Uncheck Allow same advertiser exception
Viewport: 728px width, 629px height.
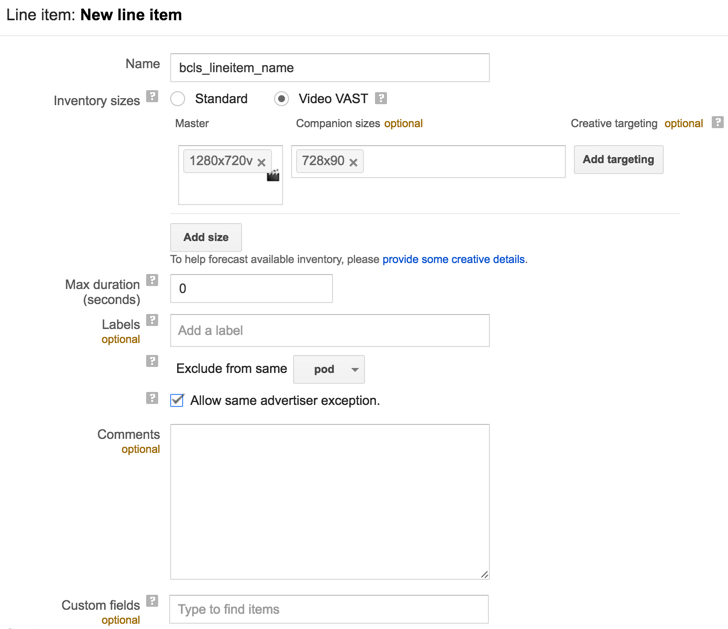pos(177,400)
